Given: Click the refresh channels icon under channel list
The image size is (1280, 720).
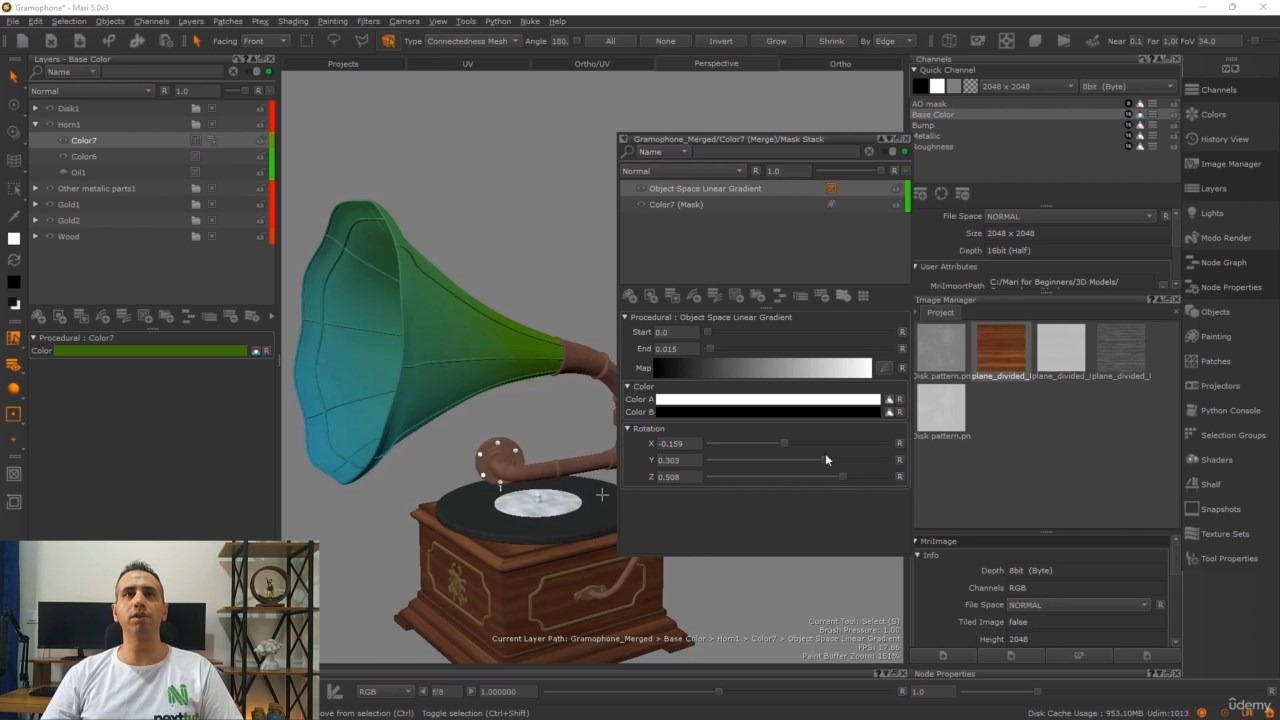Looking at the screenshot, I should tap(941, 193).
